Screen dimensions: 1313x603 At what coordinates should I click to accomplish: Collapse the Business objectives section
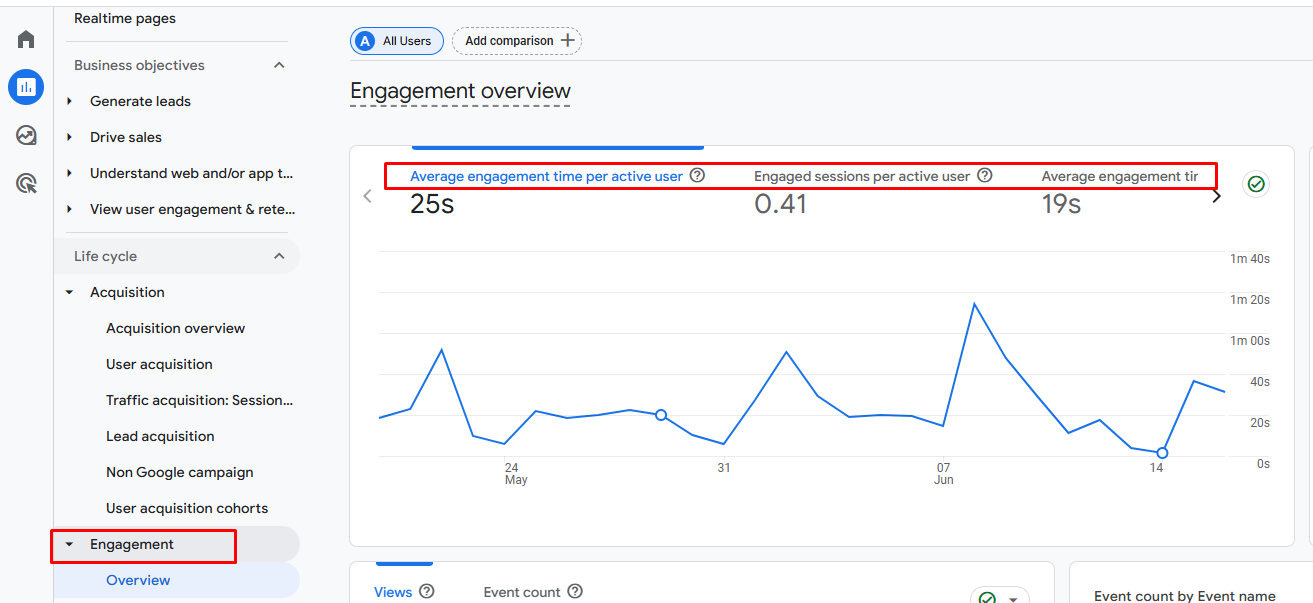pyautogui.click(x=279, y=65)
